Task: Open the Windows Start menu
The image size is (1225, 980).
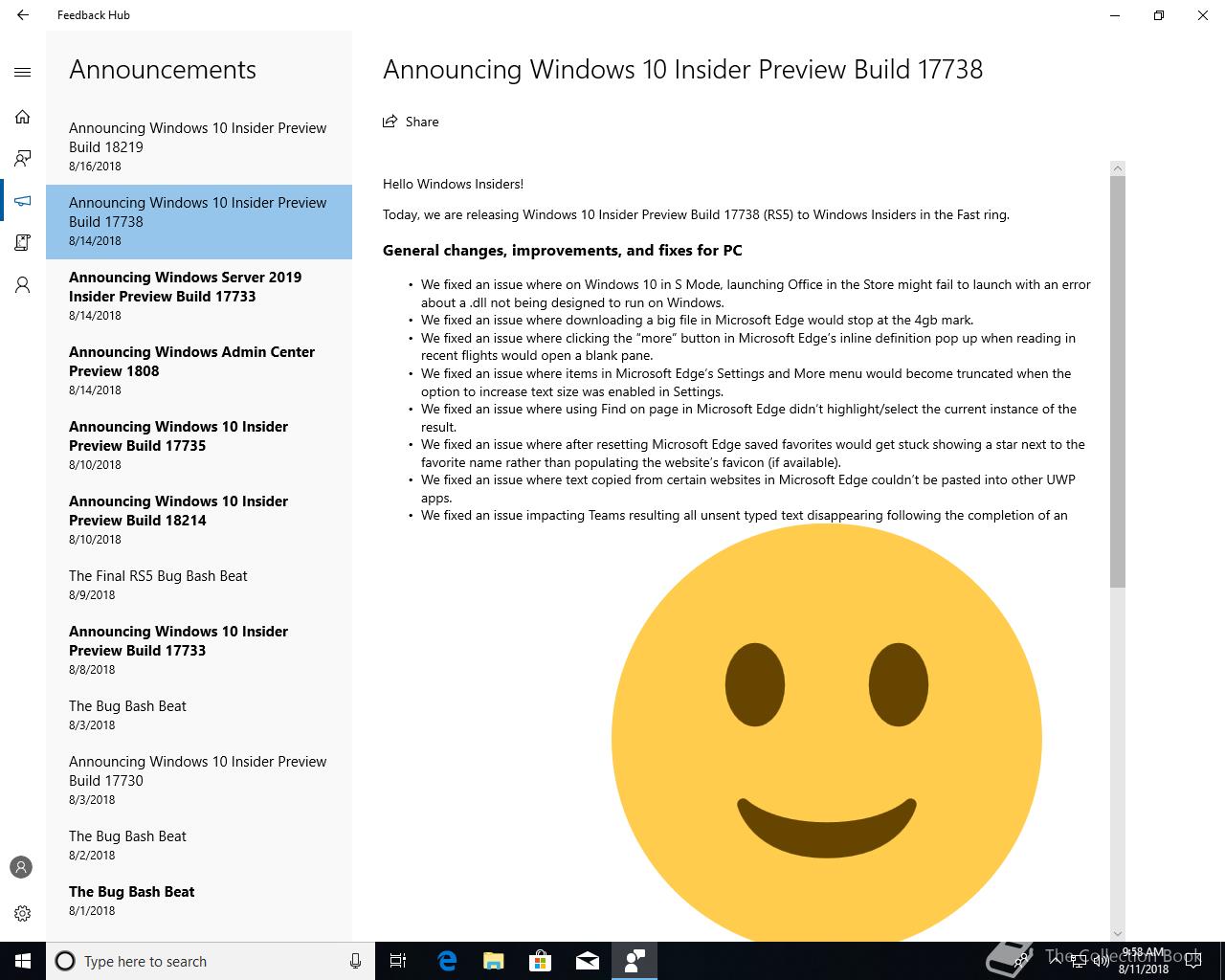Action: [23, 961]
